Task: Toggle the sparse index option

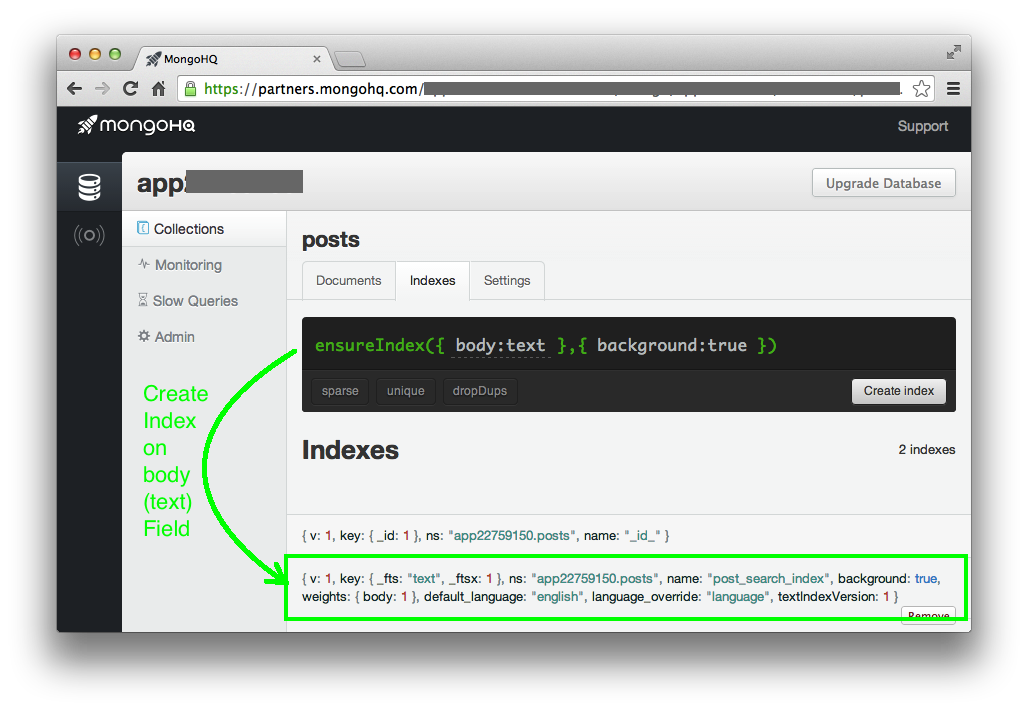Action: tap(340, 391)
